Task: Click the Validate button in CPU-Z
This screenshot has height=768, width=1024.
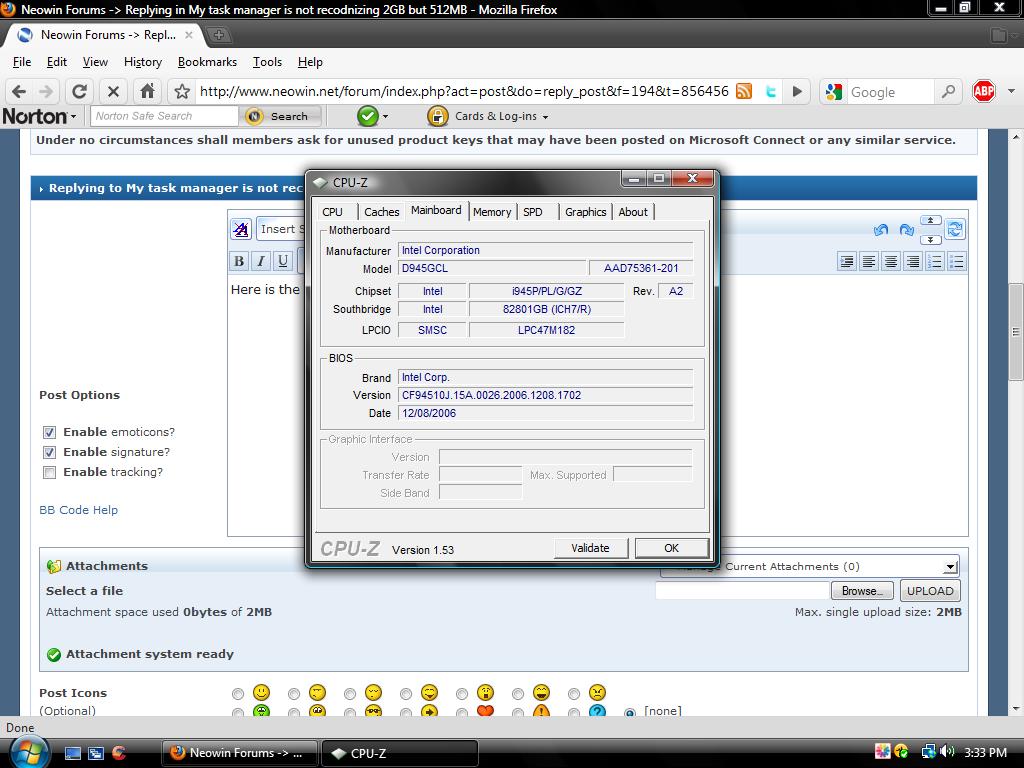Action: [590, 548]
